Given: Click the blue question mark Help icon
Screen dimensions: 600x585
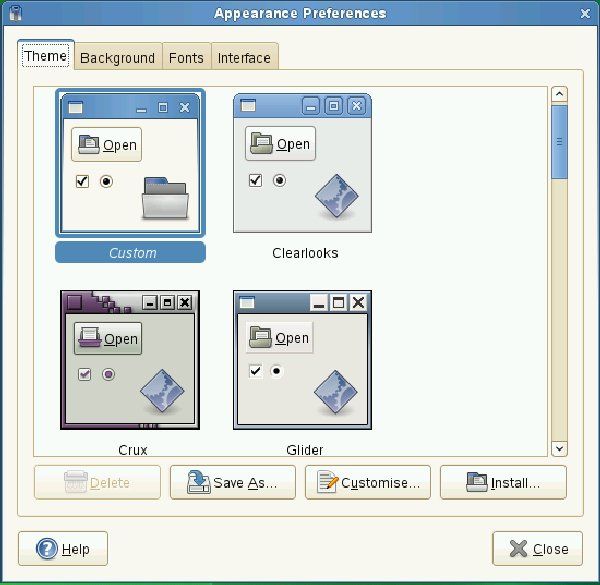Looking at the screenshot, I should pyautogui.click(x=47, y=549).
